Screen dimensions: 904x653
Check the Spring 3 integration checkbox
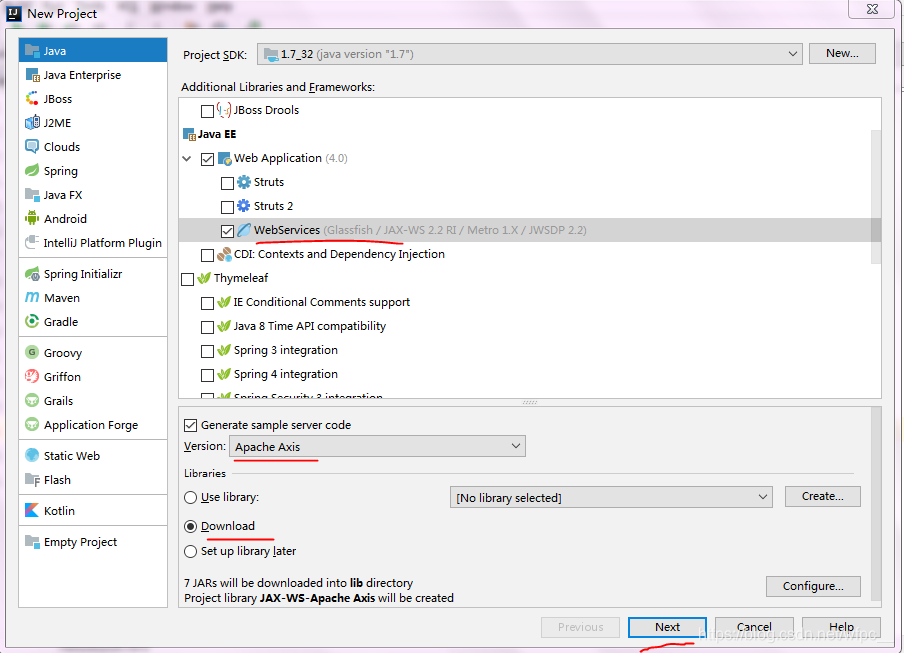pyautogui.click(x=207, y=351)
